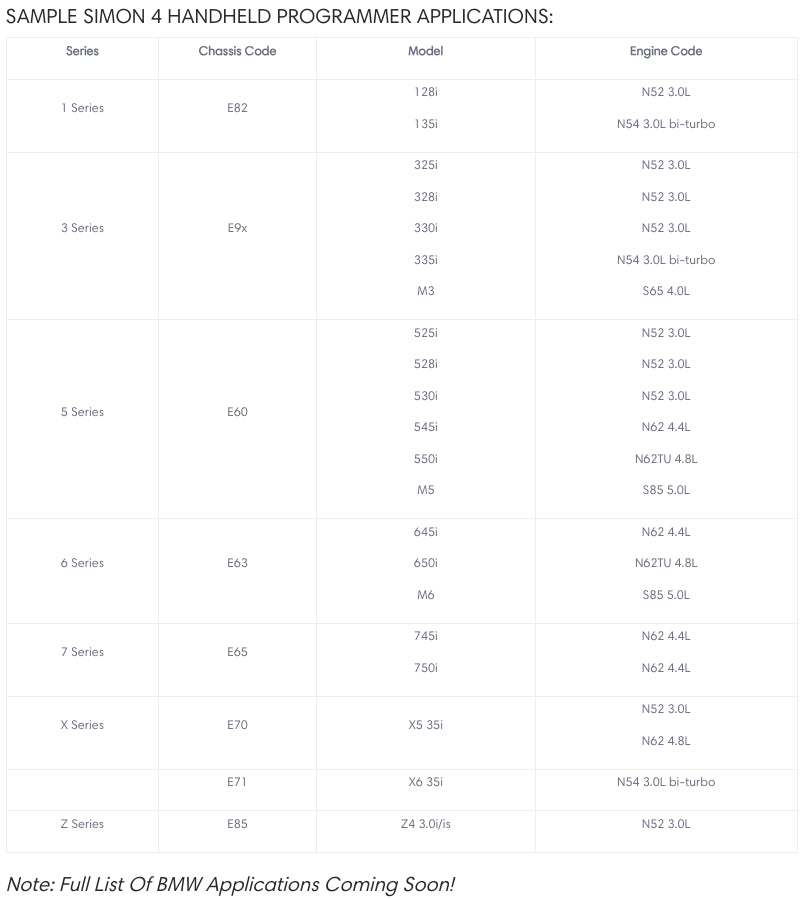Select the 3 Series row label
Screen dimensions: 802x899
(x=82, y=228)
